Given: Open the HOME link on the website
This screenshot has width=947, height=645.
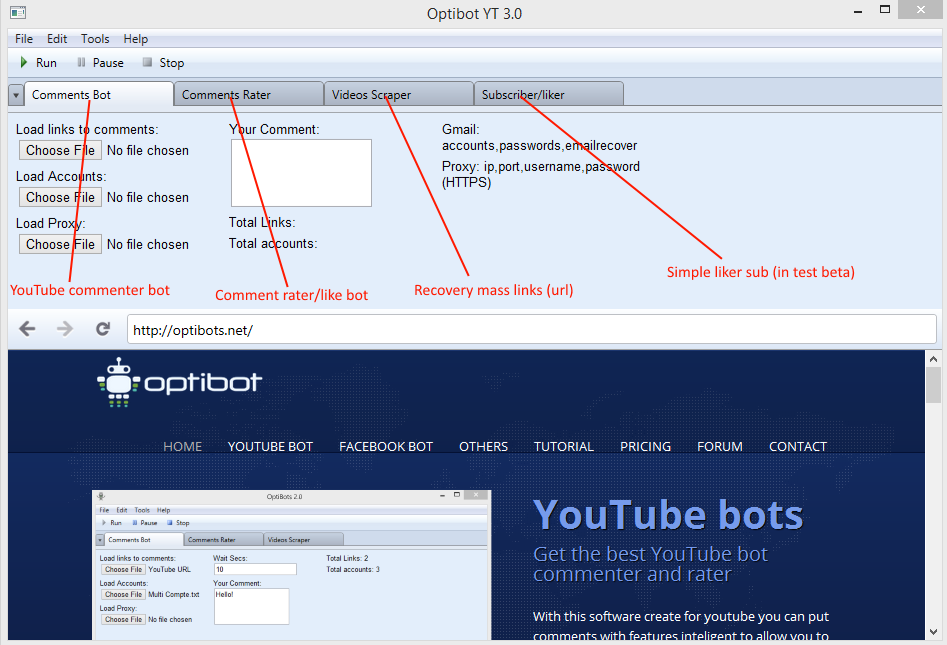Looking at the screenshot, I should point(182,446).
